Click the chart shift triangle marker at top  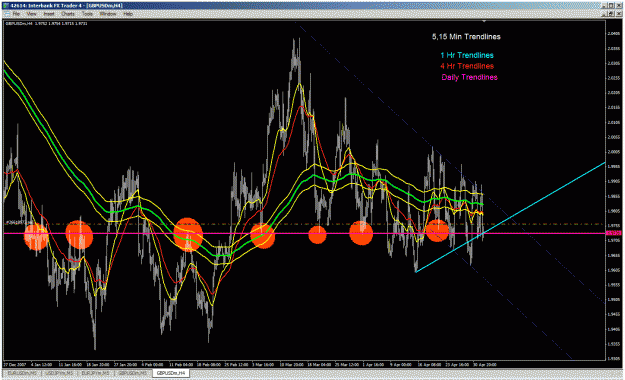484,21
